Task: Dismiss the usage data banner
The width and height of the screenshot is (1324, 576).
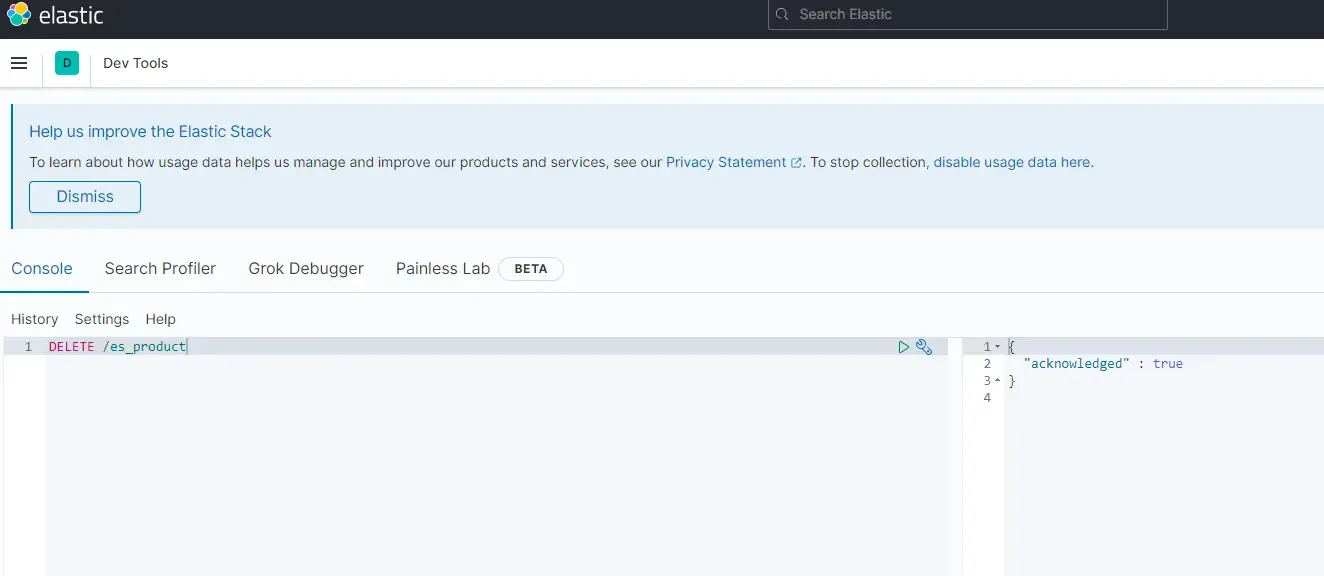Action: click(x=84, y=196)
